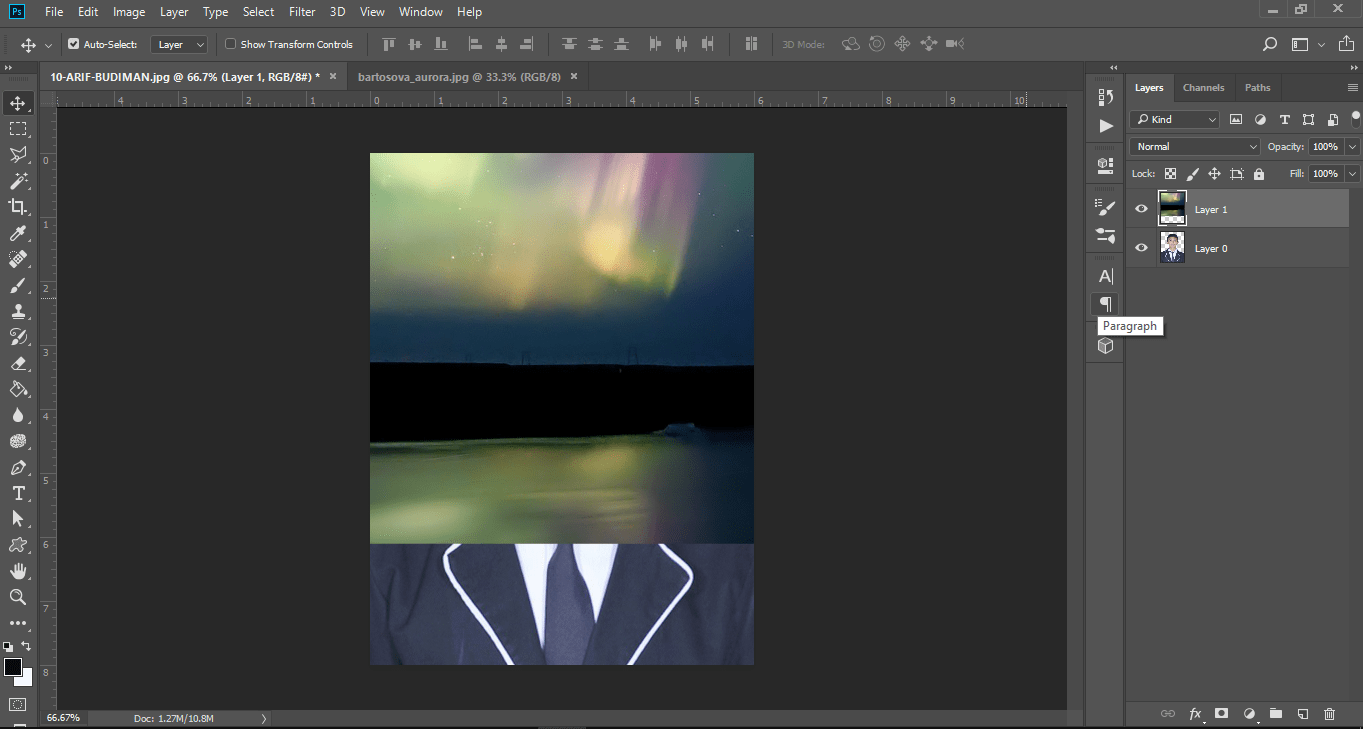Select the Move tool
Viewport: 1363px width, 729px height.
click(16, 101)
